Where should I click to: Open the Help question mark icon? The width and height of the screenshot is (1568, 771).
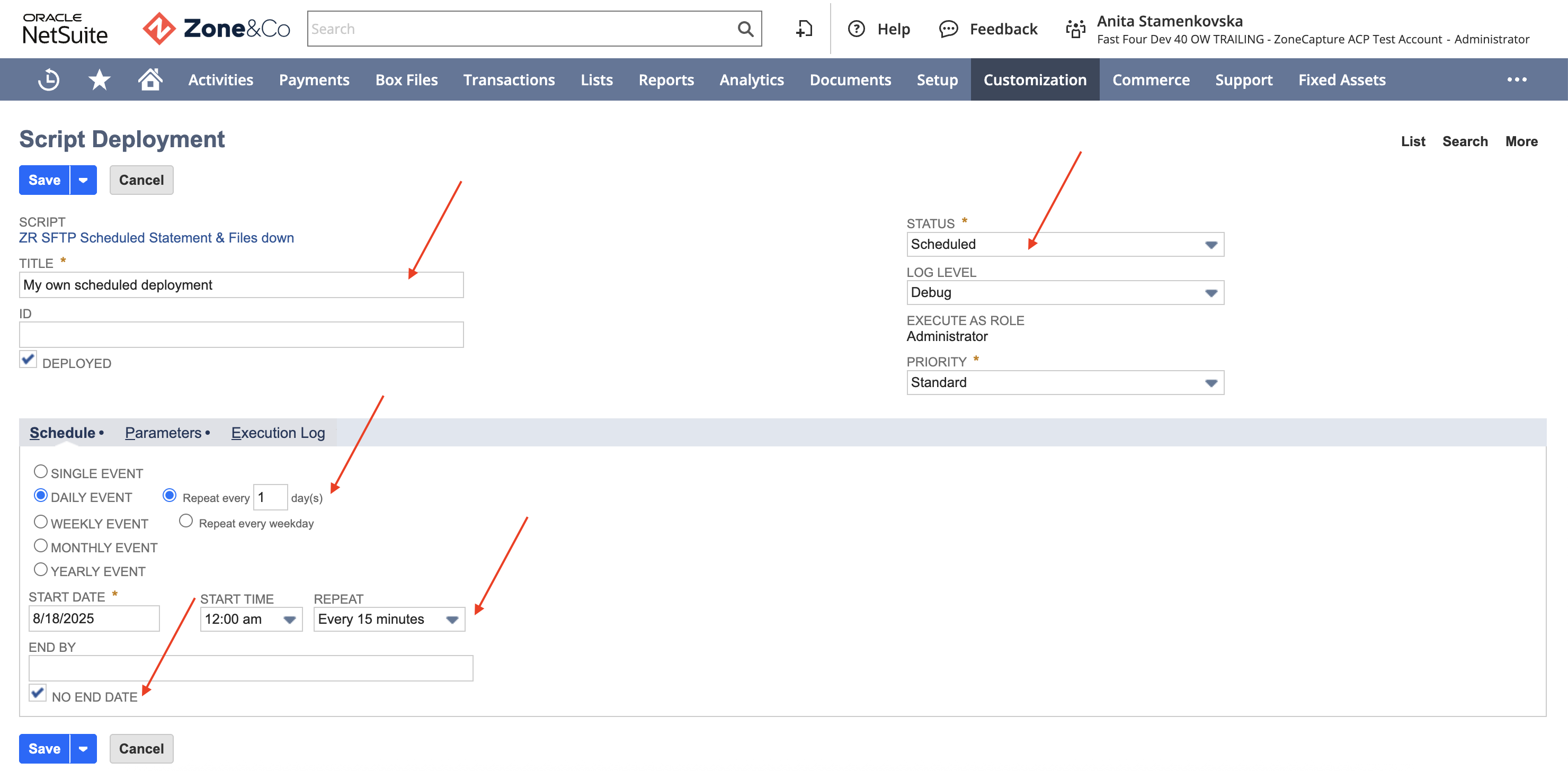point(857,29)
